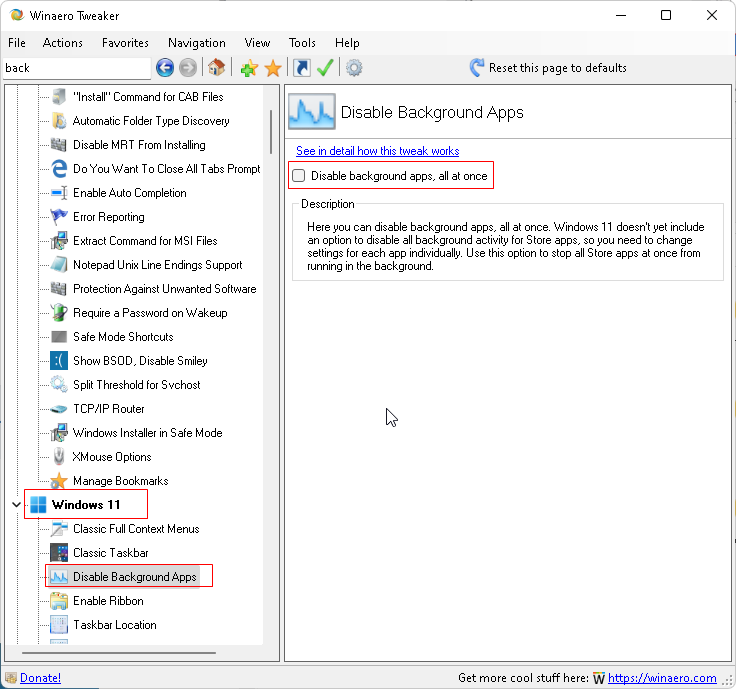
Task: Open See in detail how this tweak works
Action: pos(377,151)
